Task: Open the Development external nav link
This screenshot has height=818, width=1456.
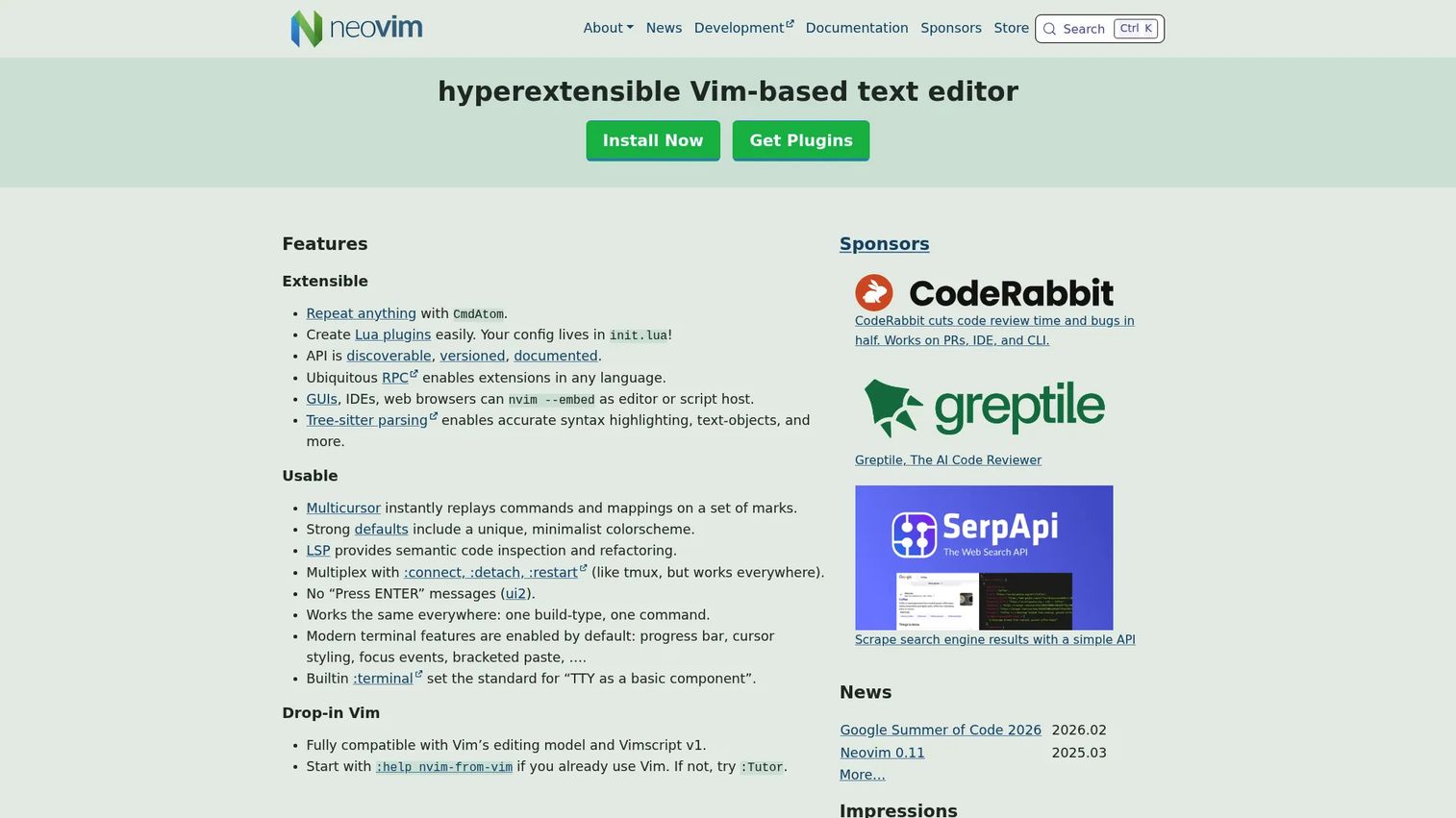Action: 743,28
